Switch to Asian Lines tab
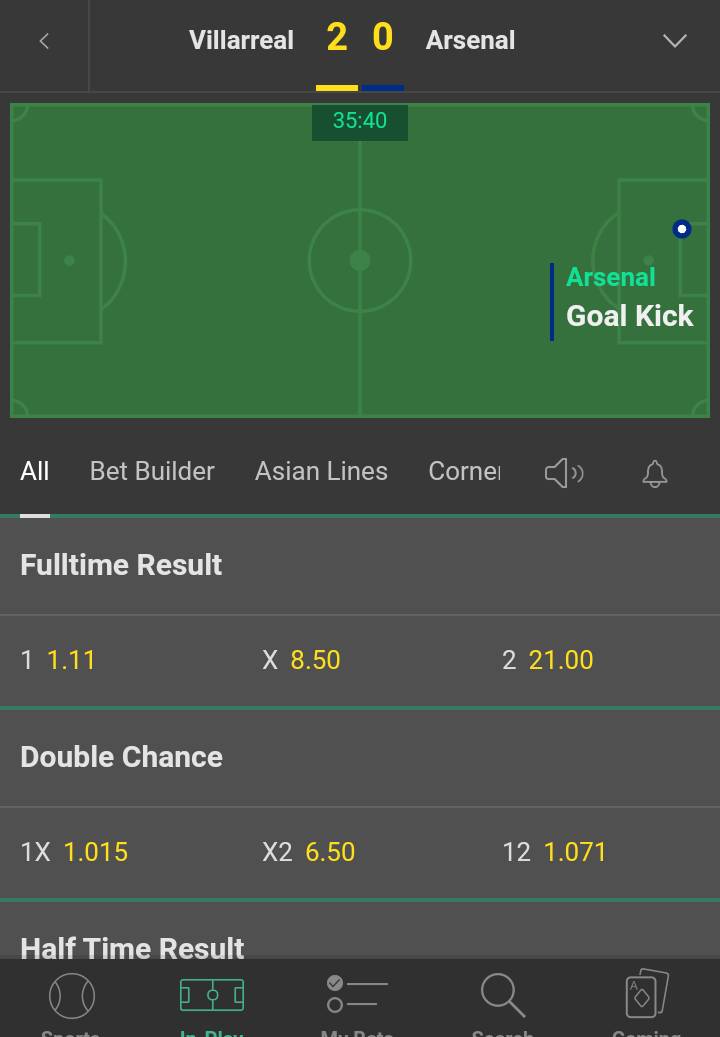The height and width of the screenshot is (1037, 720). [x=321, y=472]
